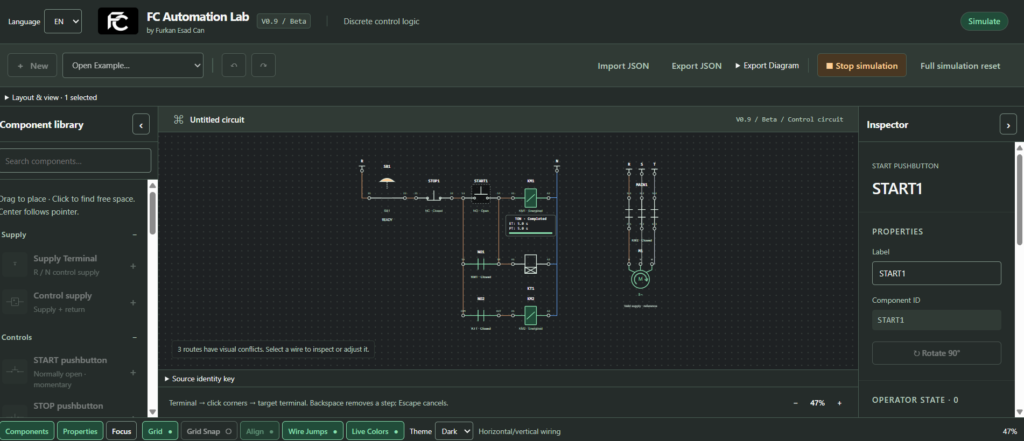Image resolution: width=1024 pixels, height=441 pixels.
Task: Click the Search components field
Action: point(76,161)
